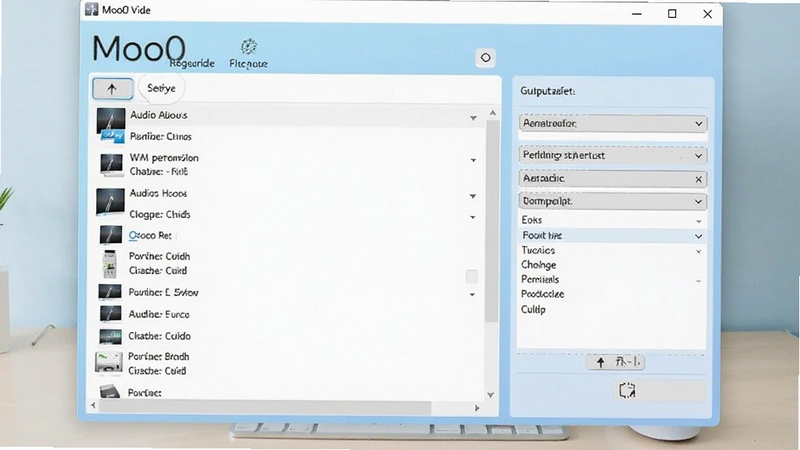Expand the Audio Aloois row arrow
Image resolution: width=800 pixels, height=450 pixels.
tap(473, 118)
